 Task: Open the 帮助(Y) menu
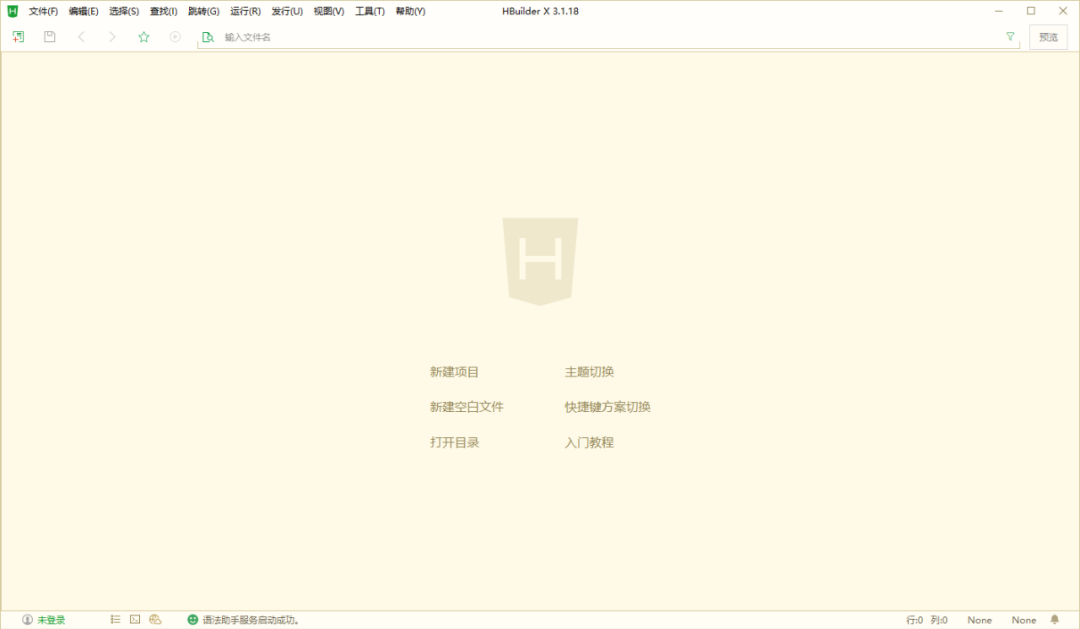point(411,11)
